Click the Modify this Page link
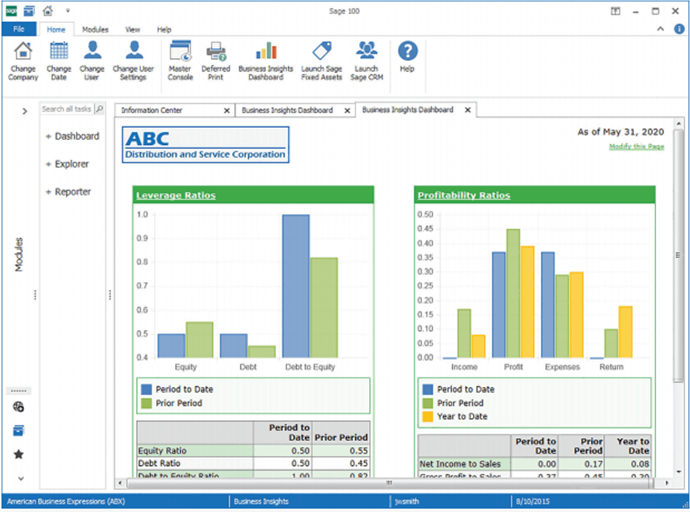The height and width of the screenshot is (512, 690). pyautogui.click(x=636, y=147)
